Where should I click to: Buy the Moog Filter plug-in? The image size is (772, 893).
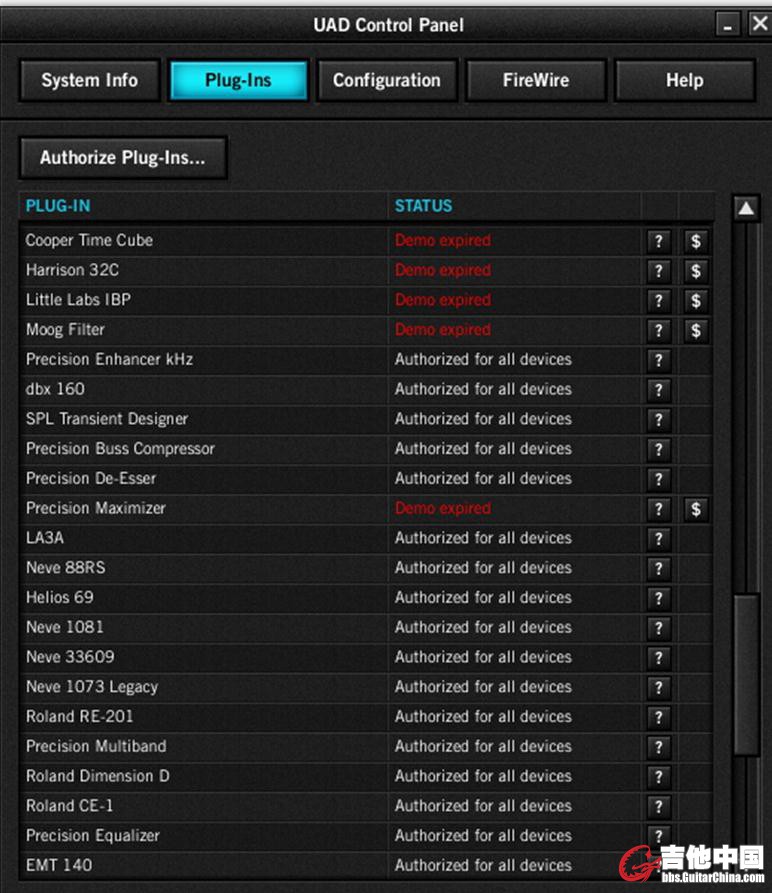point(696,330)
